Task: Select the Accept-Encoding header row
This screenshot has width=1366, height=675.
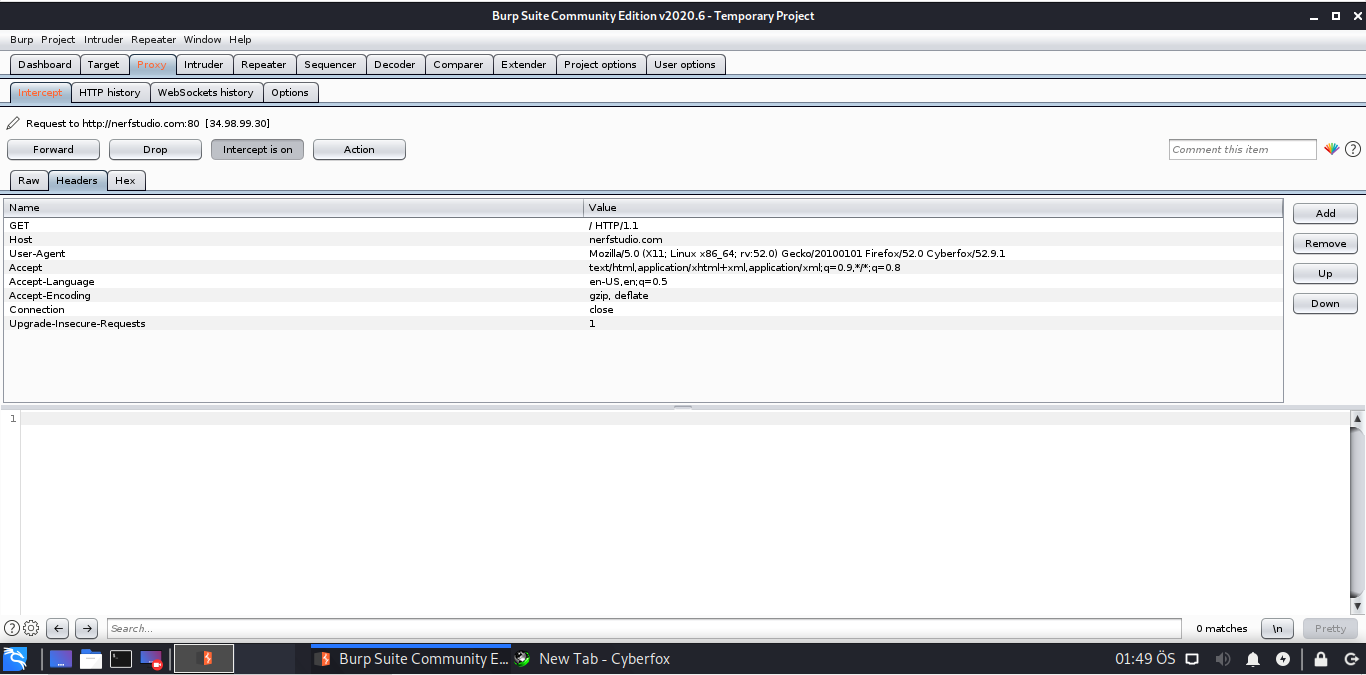Action: tap(643, 295)
